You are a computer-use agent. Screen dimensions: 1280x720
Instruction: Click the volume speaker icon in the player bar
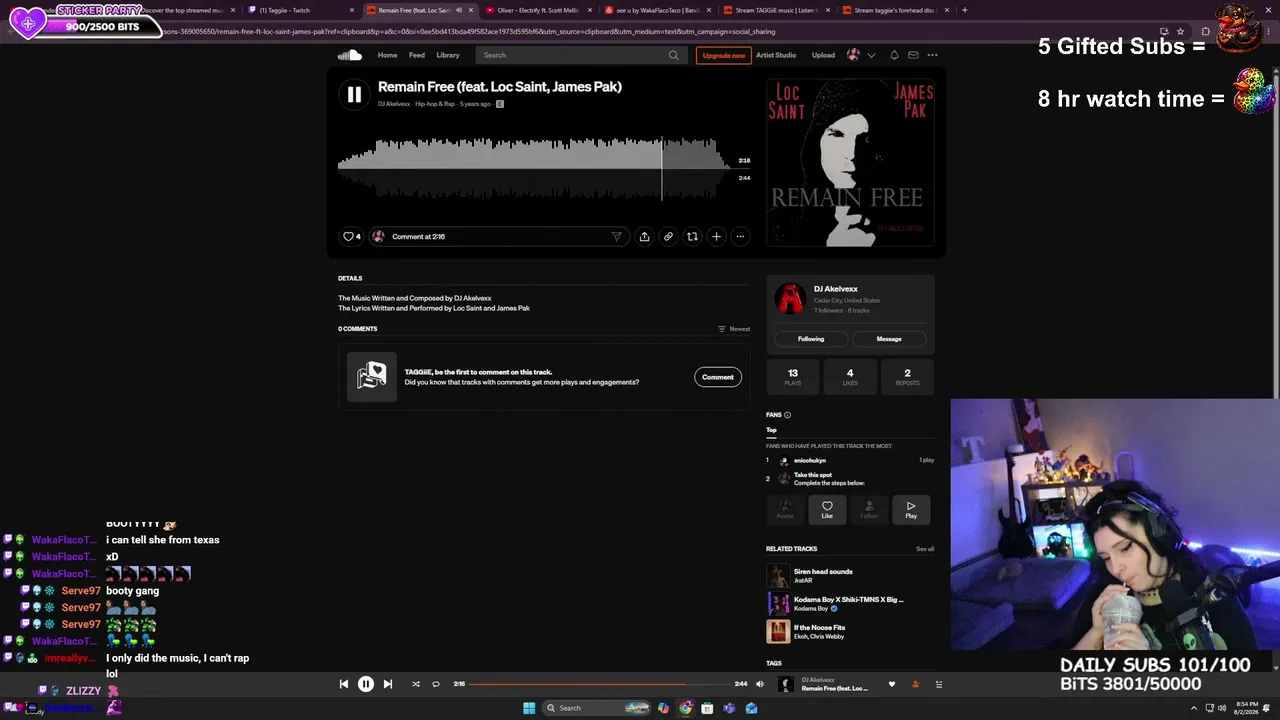tap(760, 684)
